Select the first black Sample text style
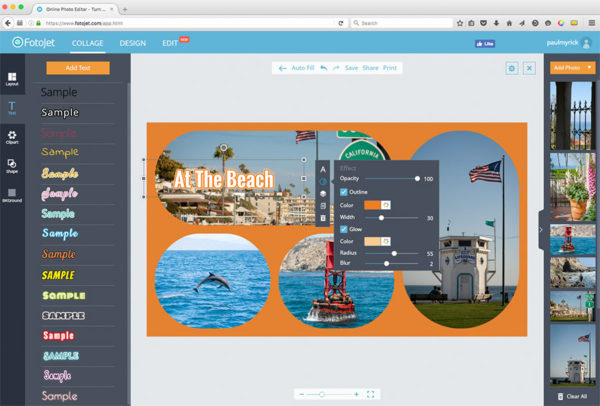 tap(59, 92)
